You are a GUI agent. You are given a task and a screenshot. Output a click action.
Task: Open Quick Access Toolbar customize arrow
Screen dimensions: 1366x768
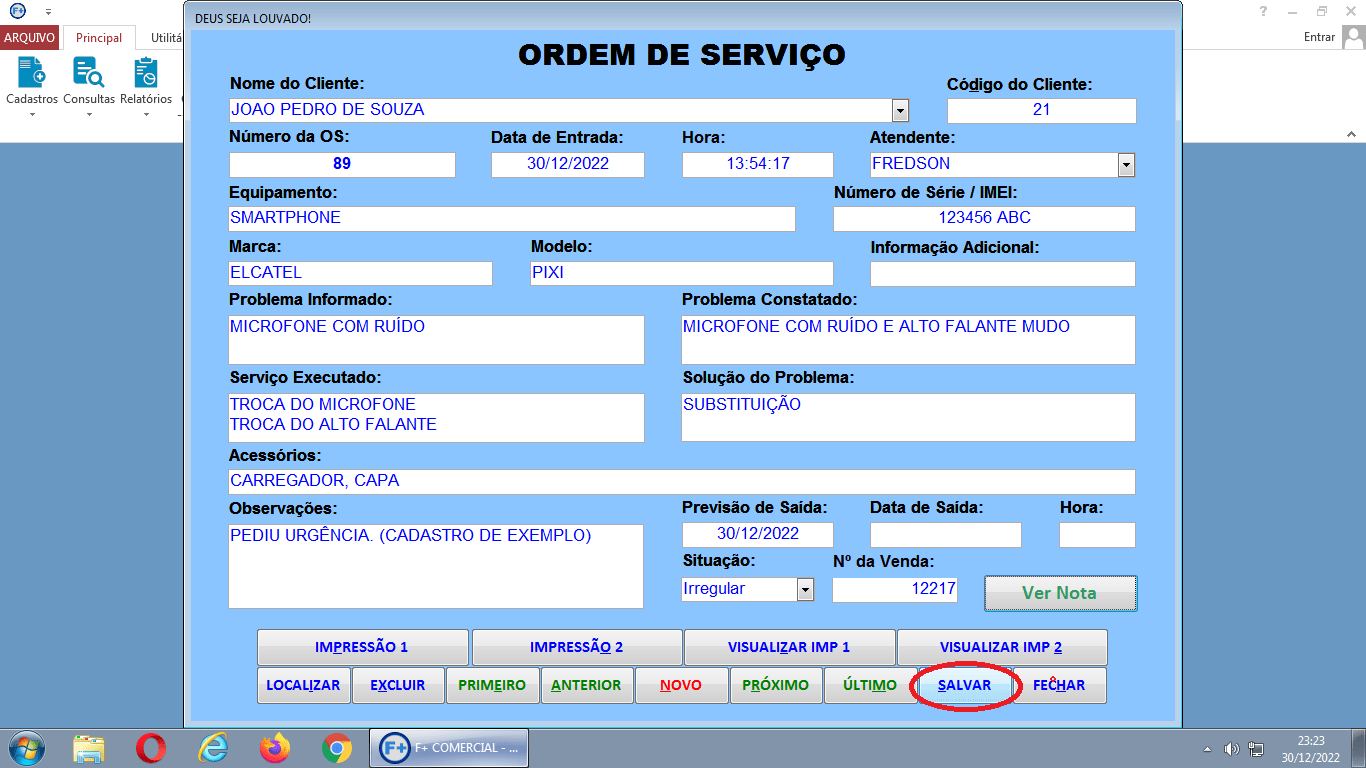click(x=48, y=11)
